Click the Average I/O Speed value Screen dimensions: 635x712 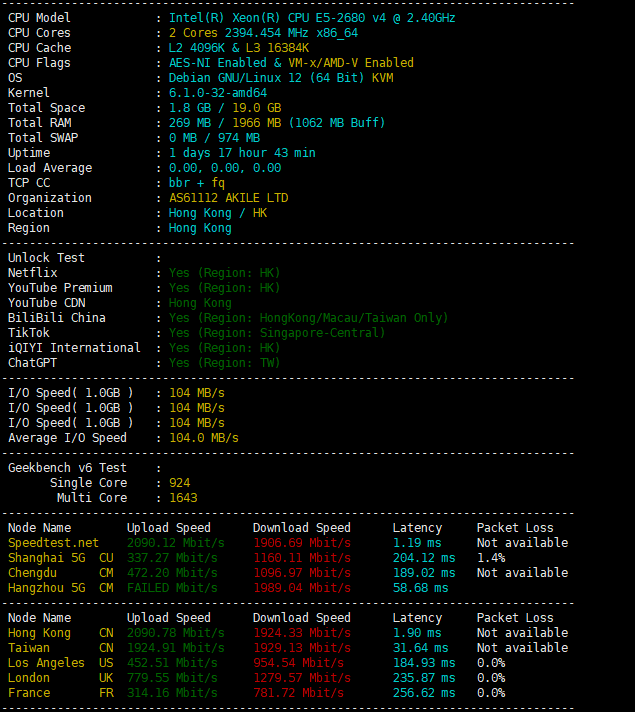point(203,438)
